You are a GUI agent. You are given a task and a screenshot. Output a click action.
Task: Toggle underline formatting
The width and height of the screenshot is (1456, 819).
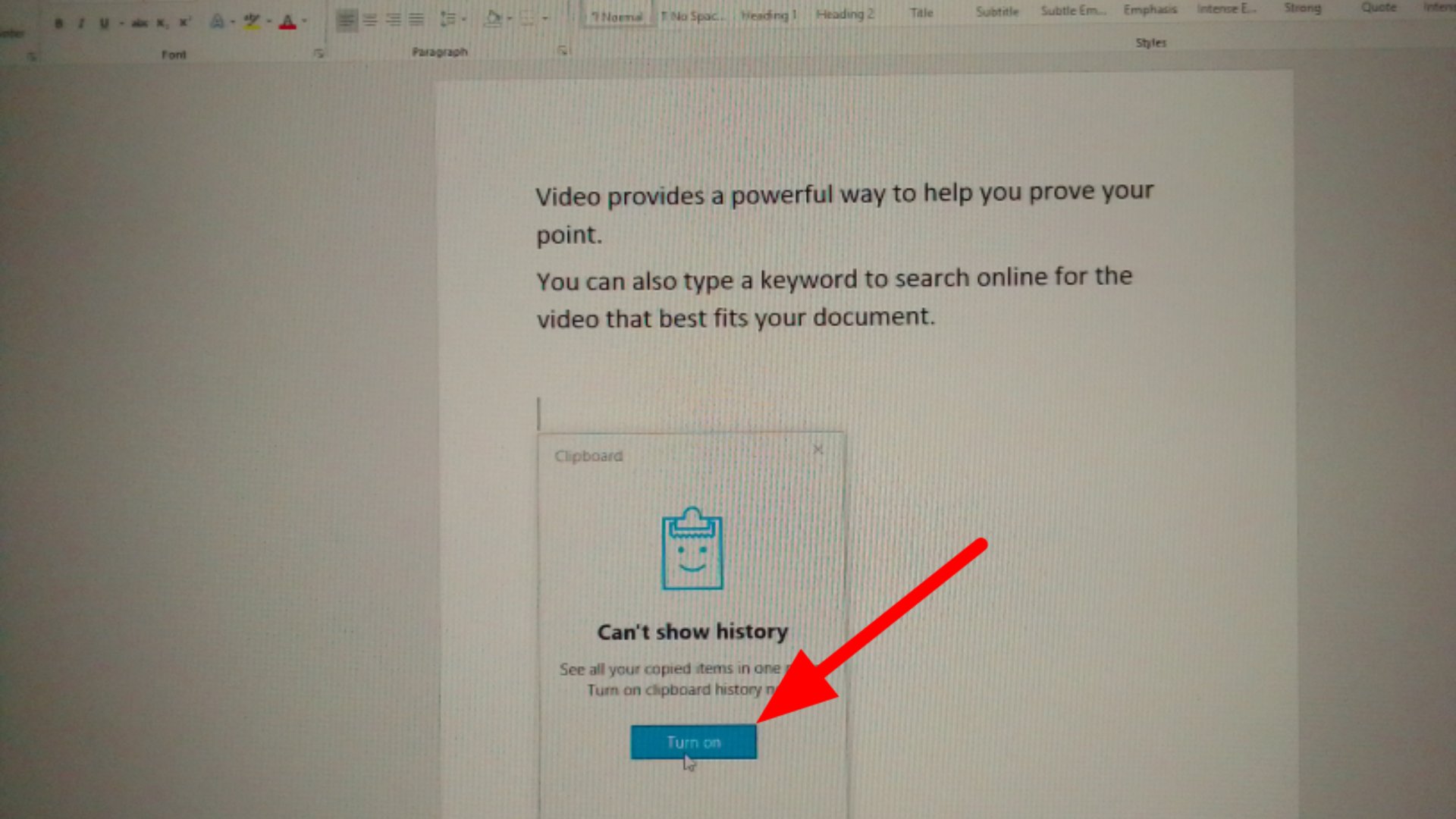point(104,24)
